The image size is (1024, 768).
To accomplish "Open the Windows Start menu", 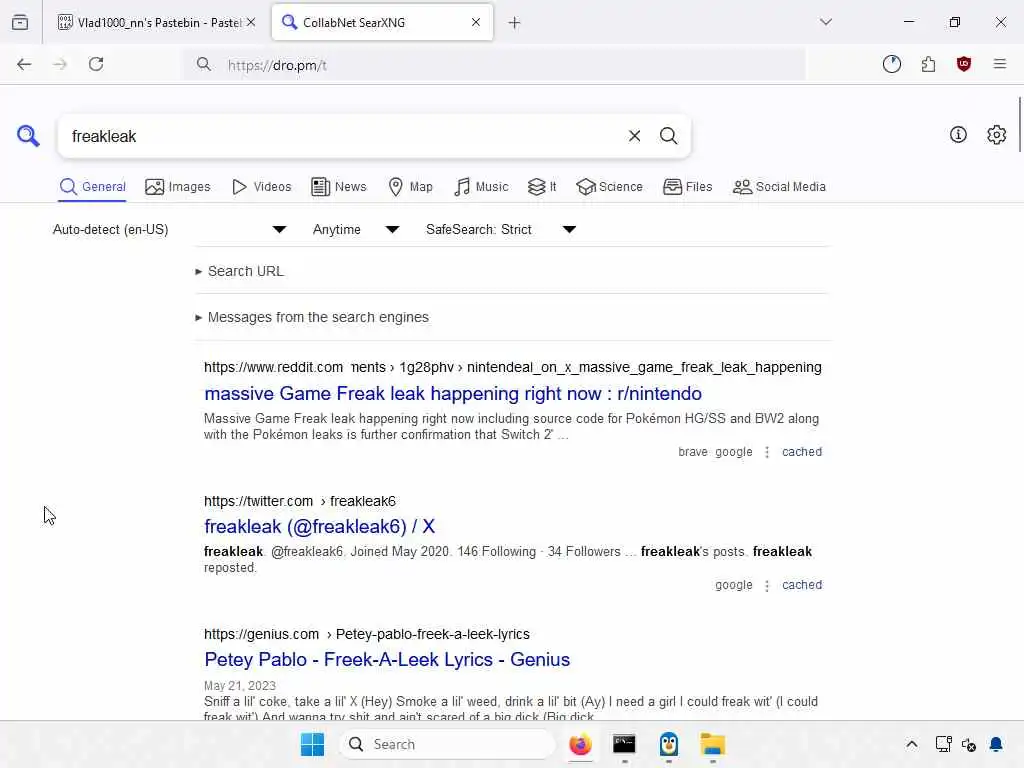I will point(312,744).
